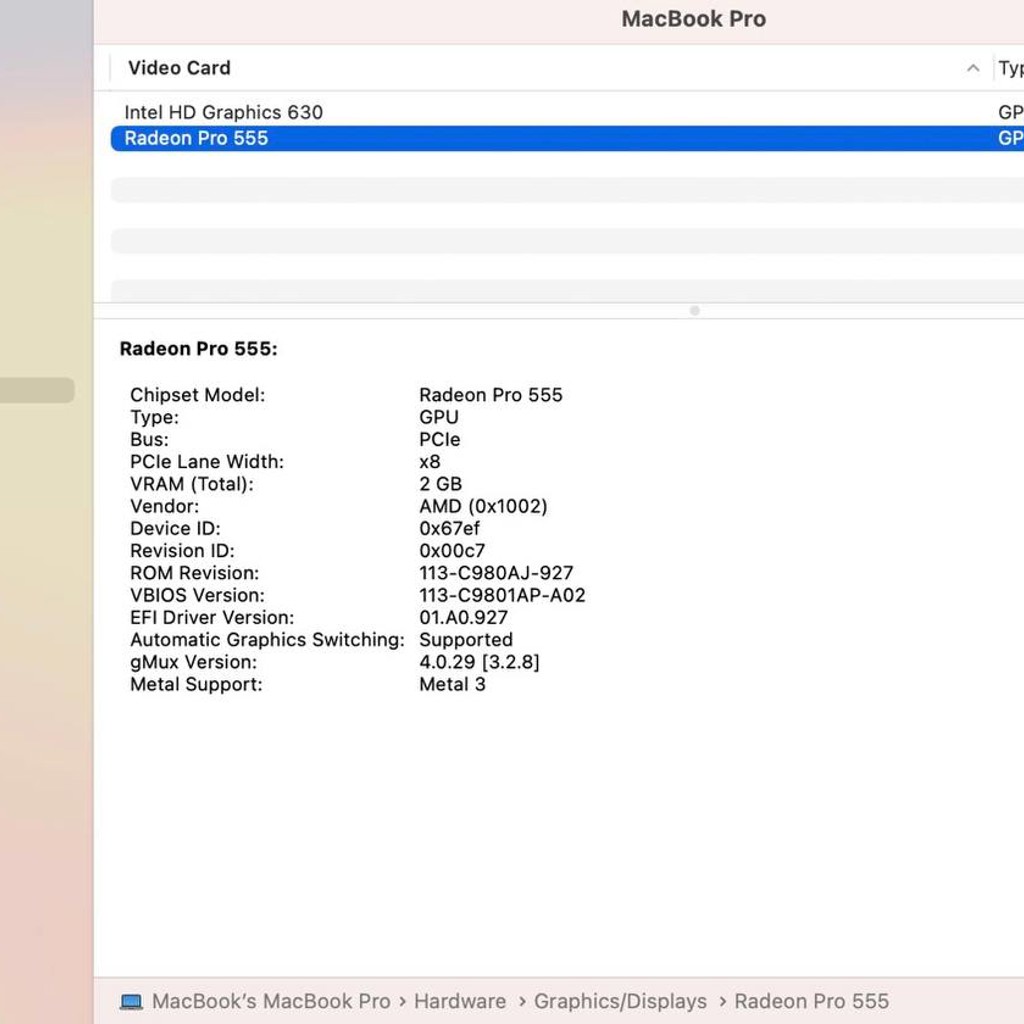Open Hardware in the path bar

pyautogui.click(x=460, y=1001)
